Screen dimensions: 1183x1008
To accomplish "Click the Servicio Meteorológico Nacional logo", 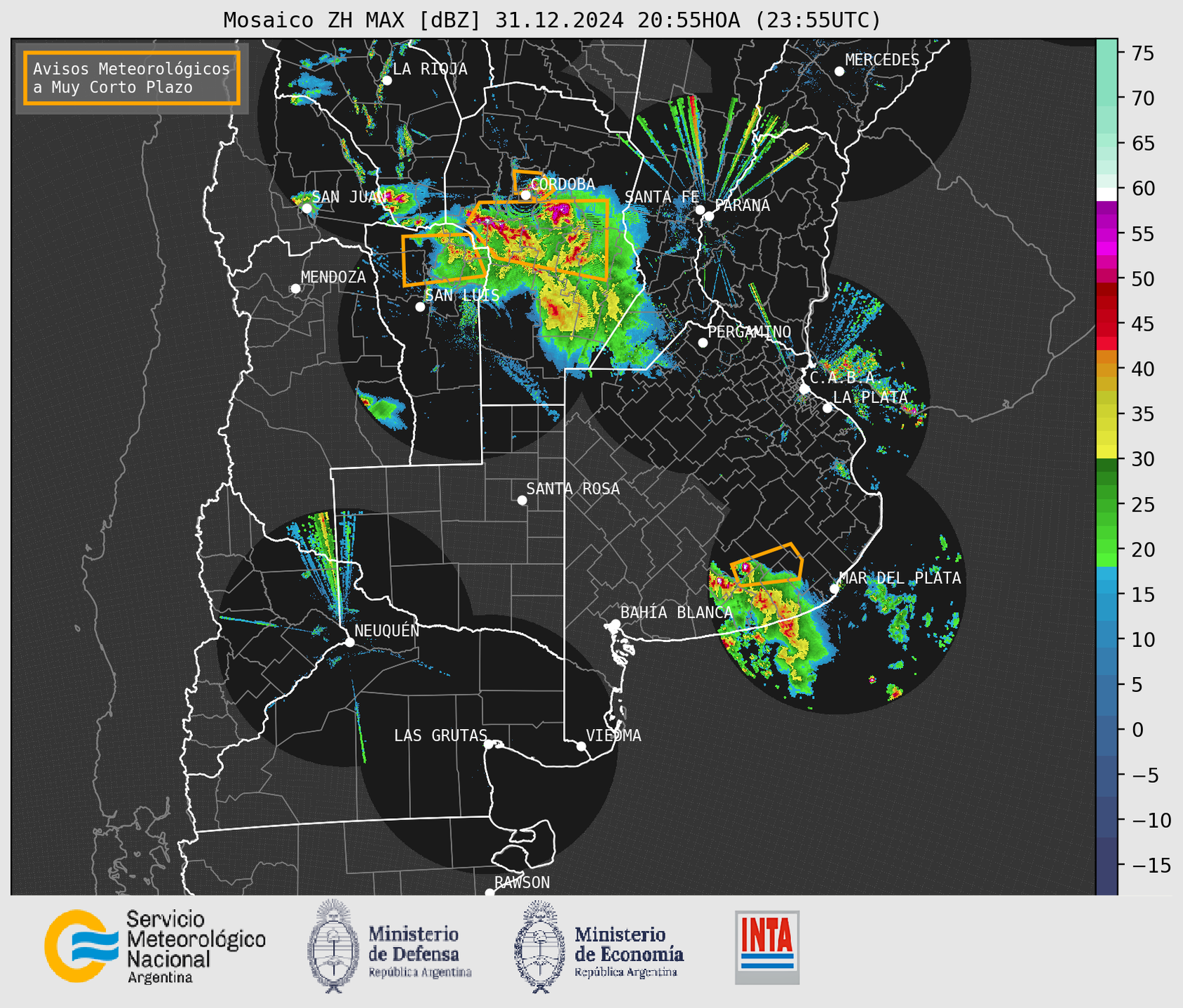I will tap(155, 947).
